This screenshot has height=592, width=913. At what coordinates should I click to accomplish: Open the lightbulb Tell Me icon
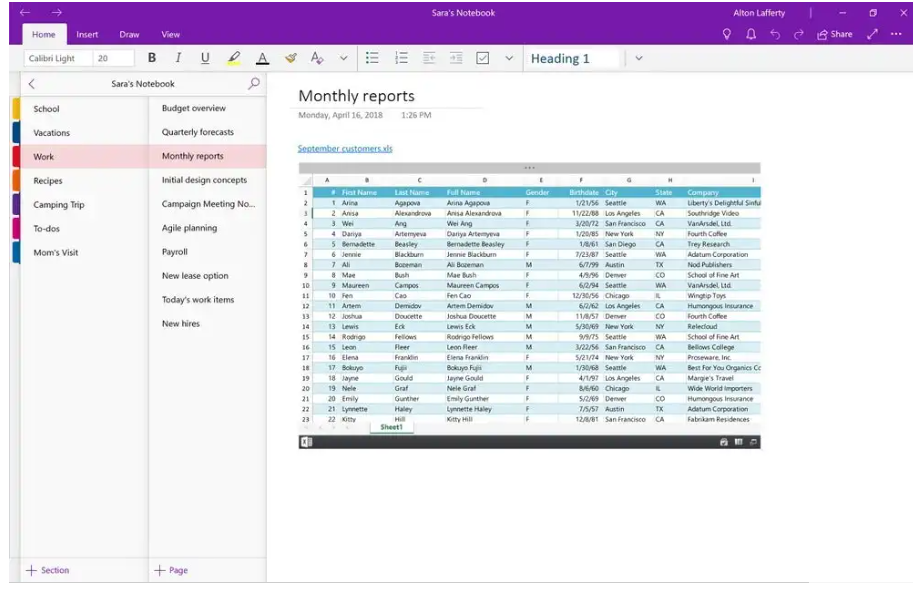tap(727, 34)
